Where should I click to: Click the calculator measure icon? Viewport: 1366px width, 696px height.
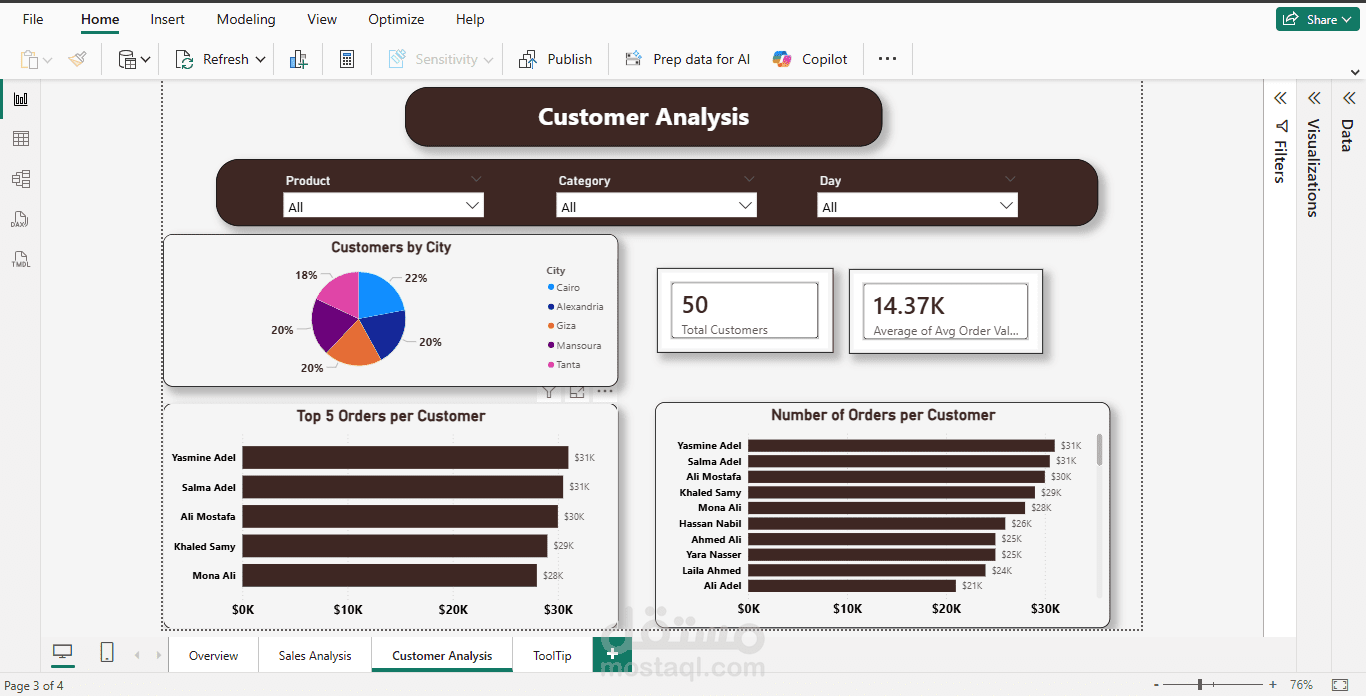pyautogui.click(x=347, y=59)
